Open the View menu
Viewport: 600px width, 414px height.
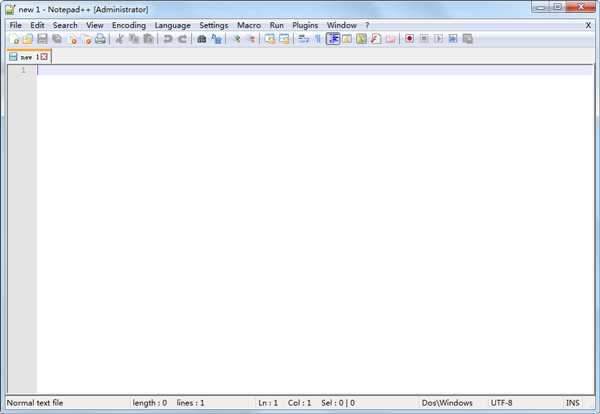point(95,25)
